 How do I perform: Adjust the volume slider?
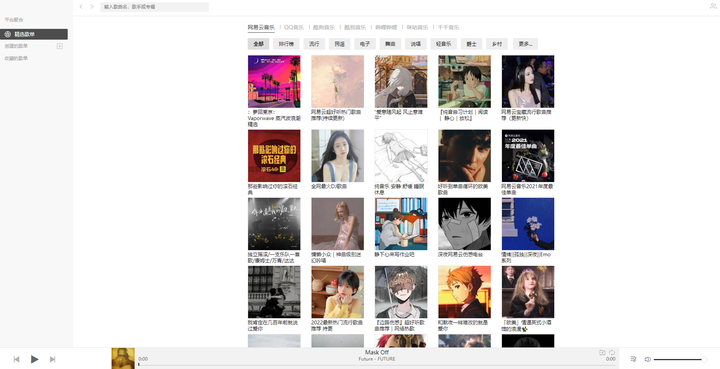pos(679,359)
